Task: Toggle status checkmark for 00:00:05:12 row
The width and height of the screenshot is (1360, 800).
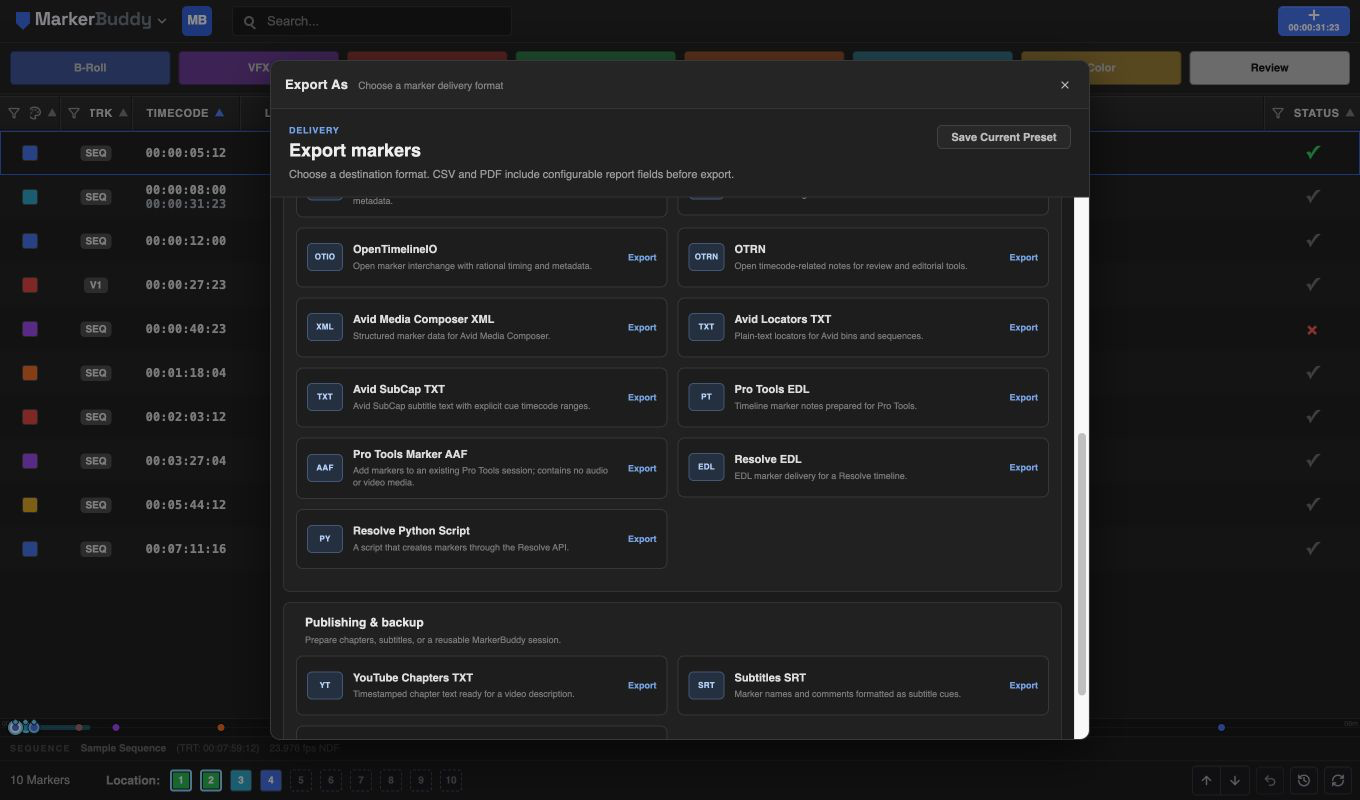Action: [x=1313, y=153]
